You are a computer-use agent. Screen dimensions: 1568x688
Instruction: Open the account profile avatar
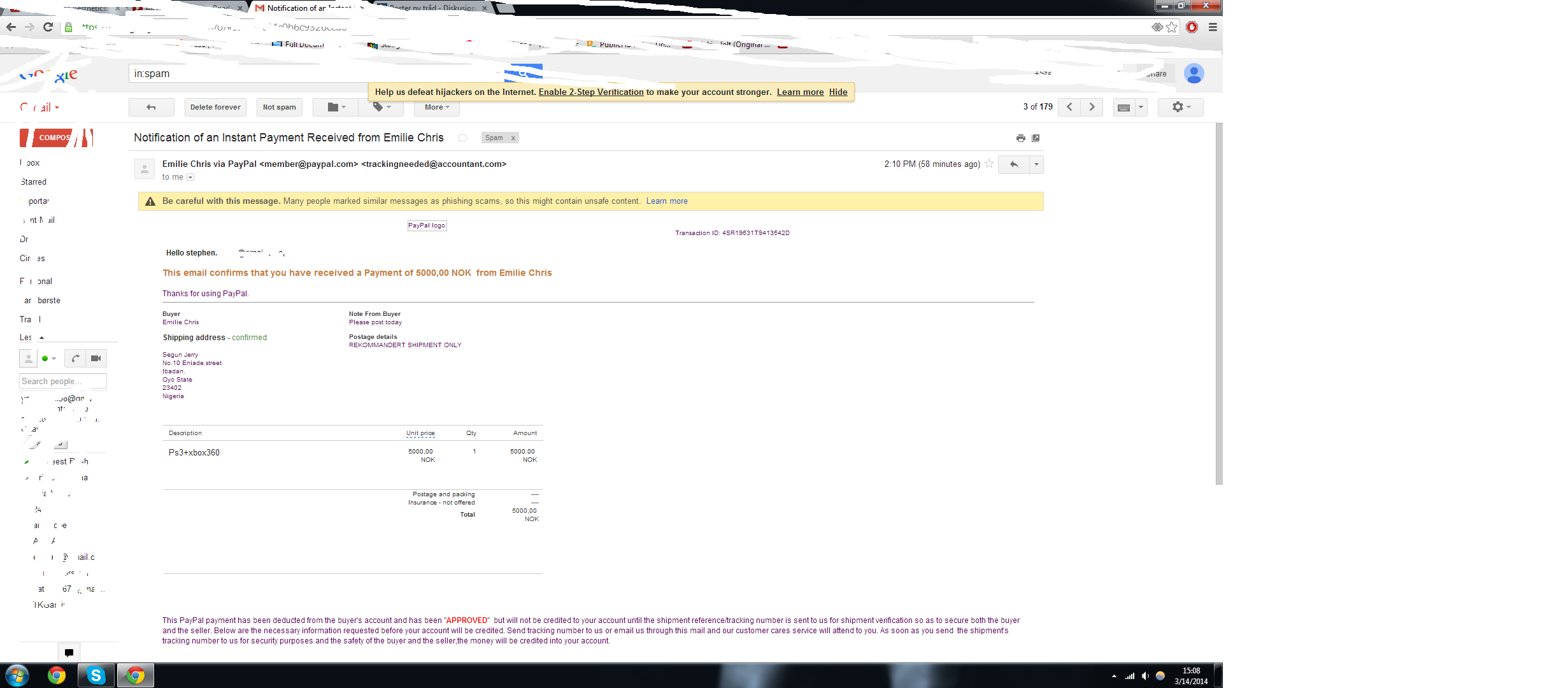click(1194, 73)
